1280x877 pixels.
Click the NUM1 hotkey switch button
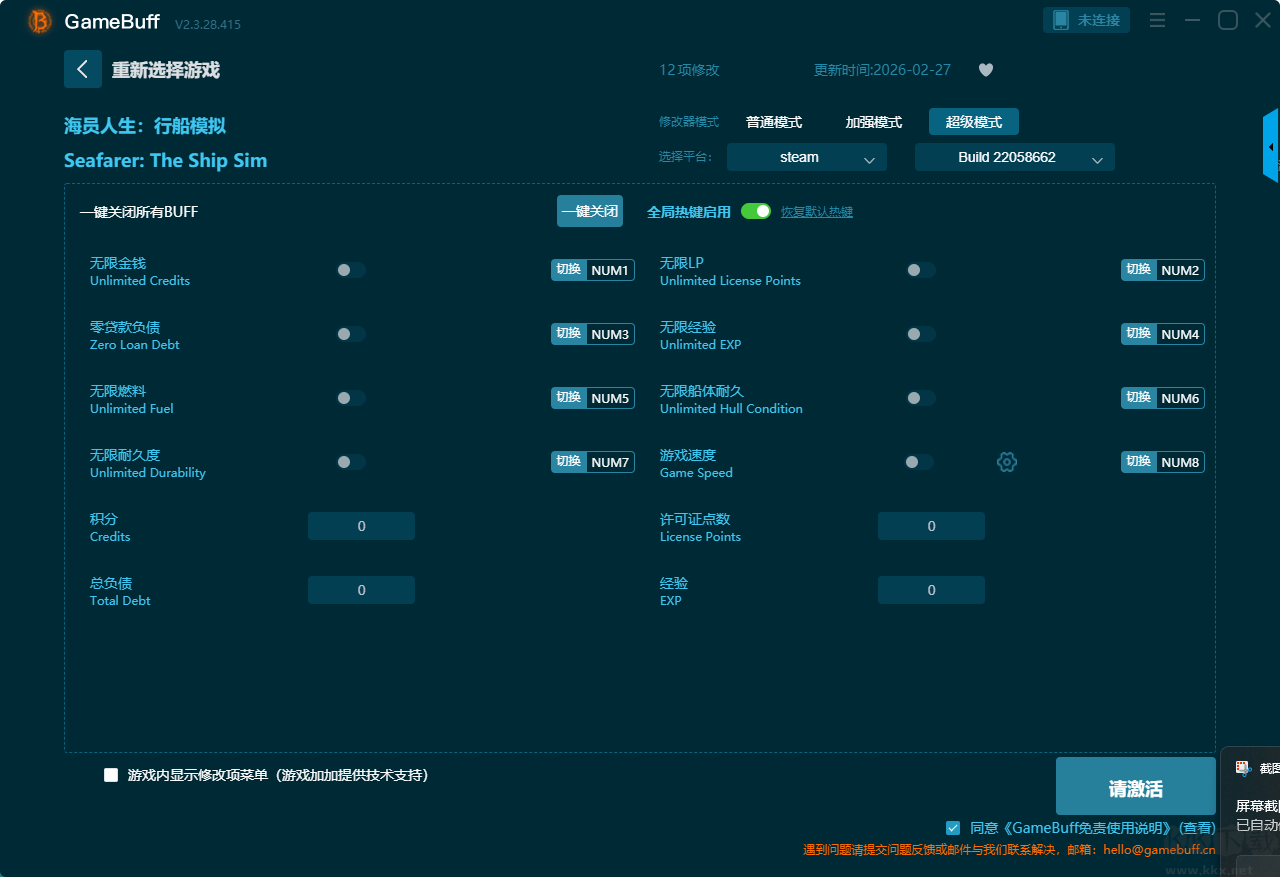(x=593, y=270)
